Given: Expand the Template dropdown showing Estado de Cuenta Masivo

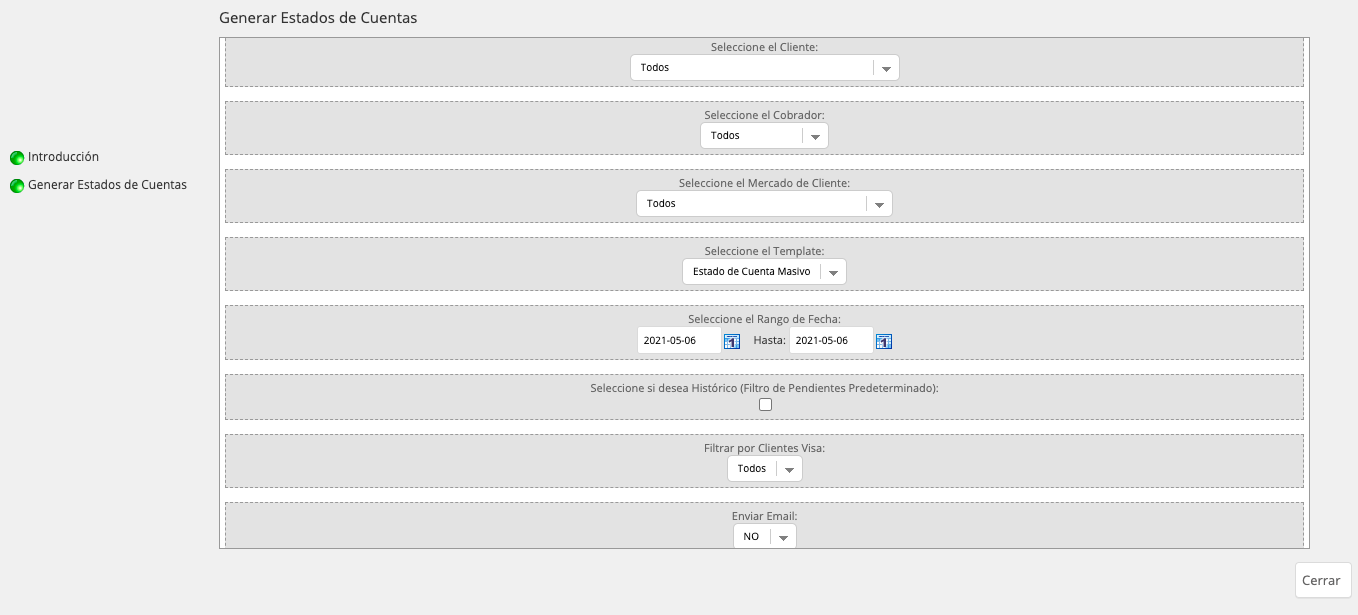Looking at the screenshot, I should click(765, 271).
